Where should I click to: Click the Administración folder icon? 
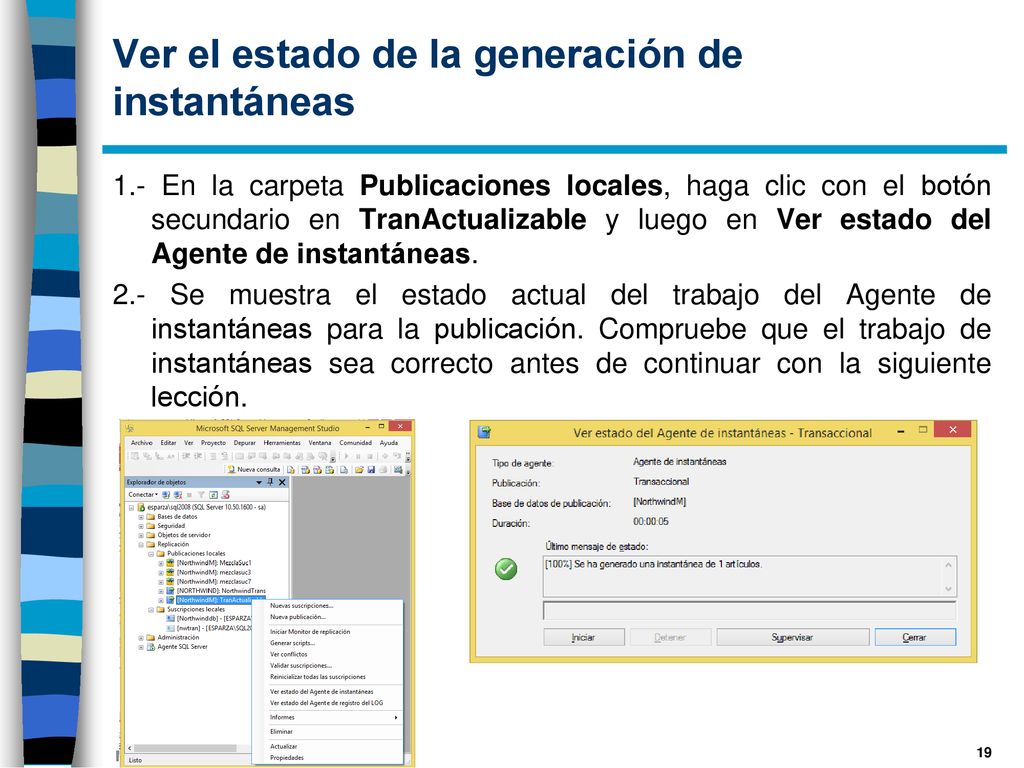pos(150,637)
